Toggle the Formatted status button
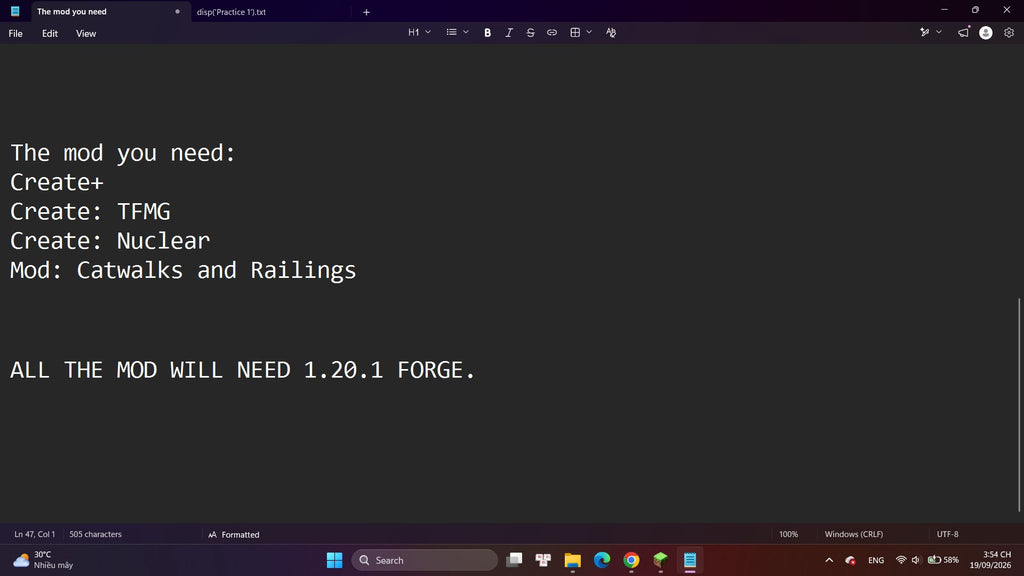This screenshot has width=1024, height=576. click(234, 534)
